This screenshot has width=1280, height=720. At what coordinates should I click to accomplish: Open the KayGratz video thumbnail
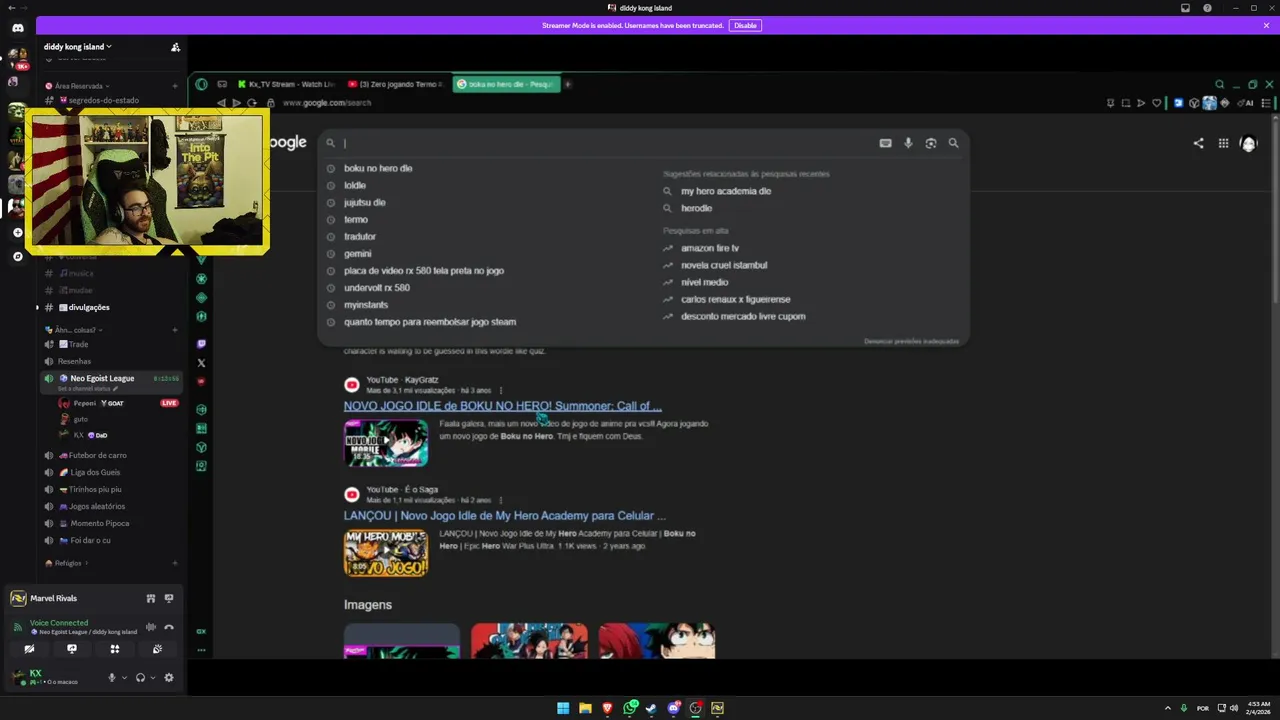click(386, 443)
